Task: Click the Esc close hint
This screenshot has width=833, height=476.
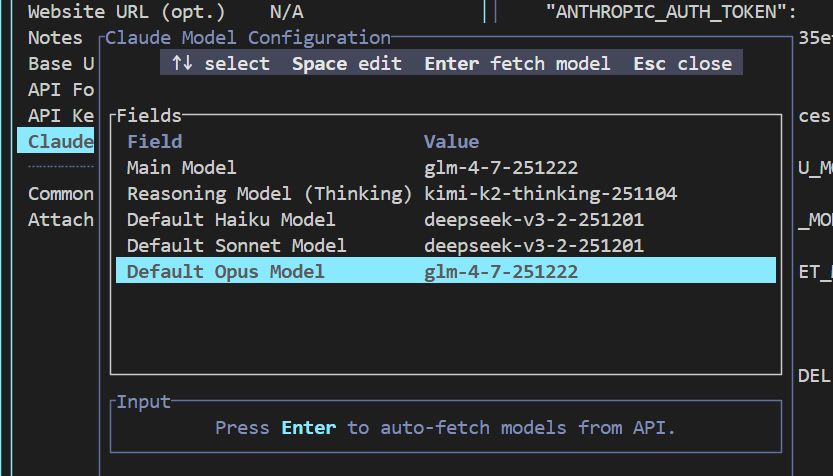Action: coord(683,64)
